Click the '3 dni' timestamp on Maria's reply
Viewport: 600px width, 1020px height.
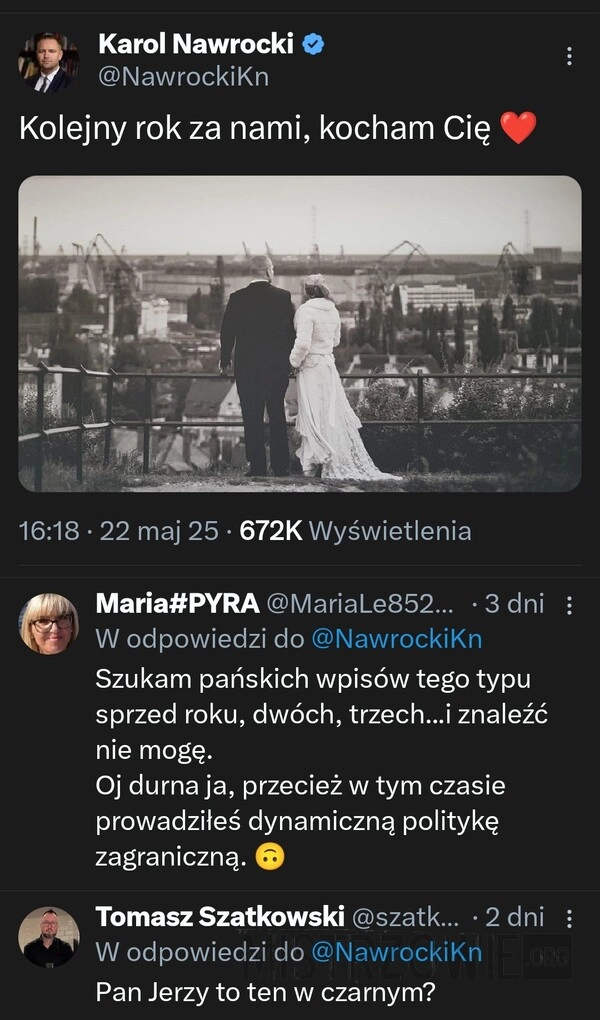pos(514,603)
